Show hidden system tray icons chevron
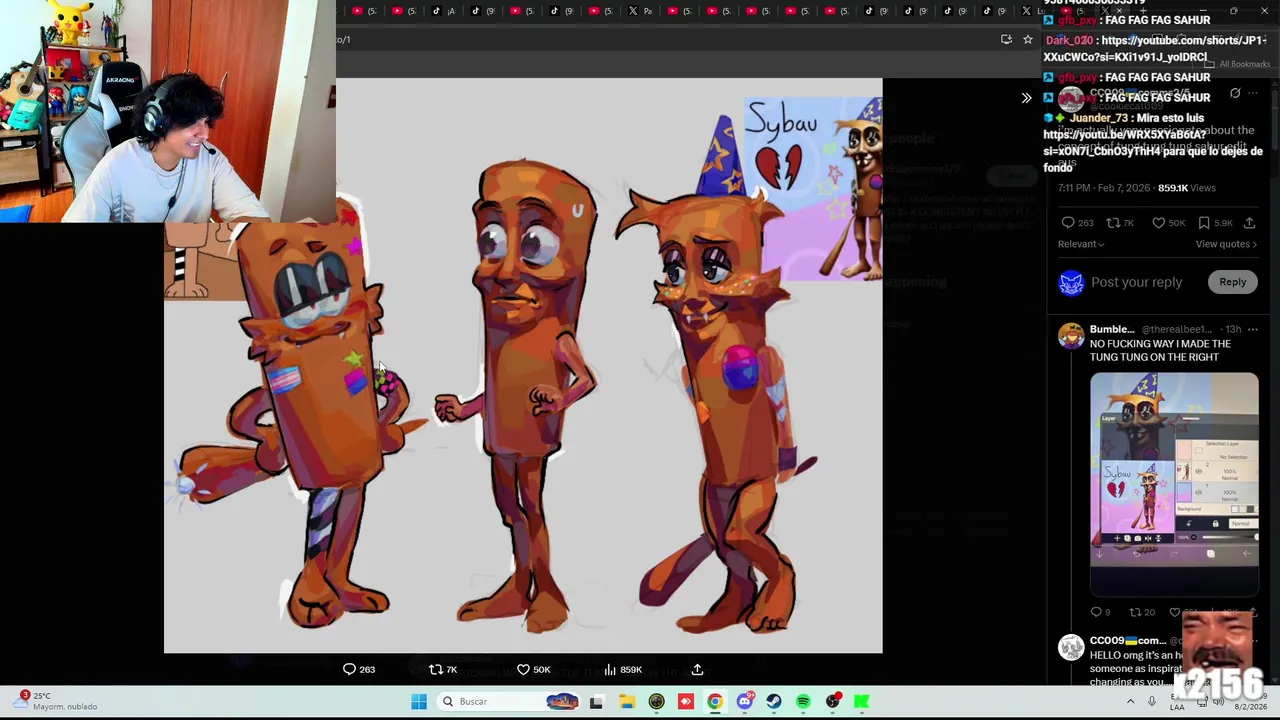 point(1130,702)
